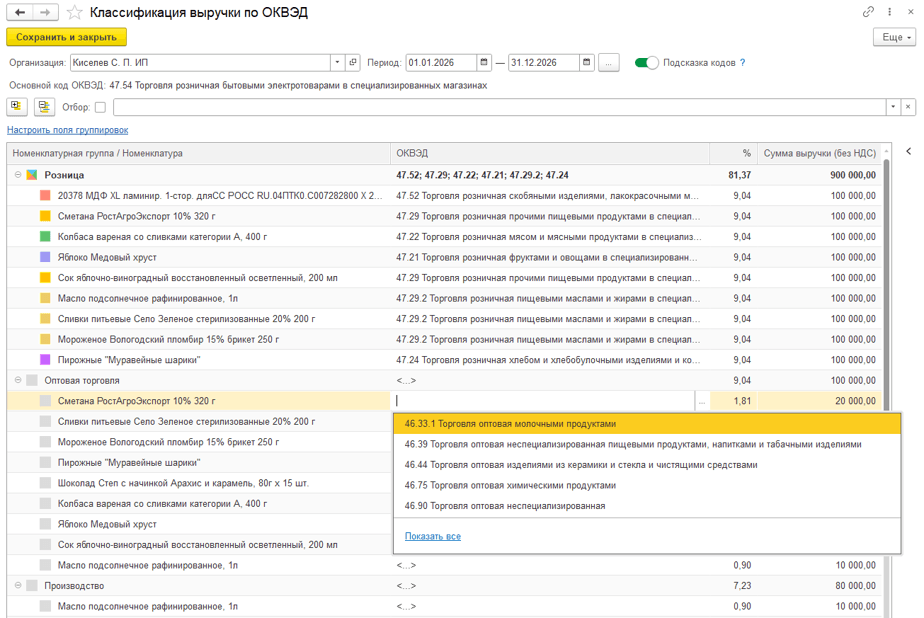The image size is (924, 618).
Task: Click the back navigation arrow
Action: pyautogui.click(x=20, y=12)
